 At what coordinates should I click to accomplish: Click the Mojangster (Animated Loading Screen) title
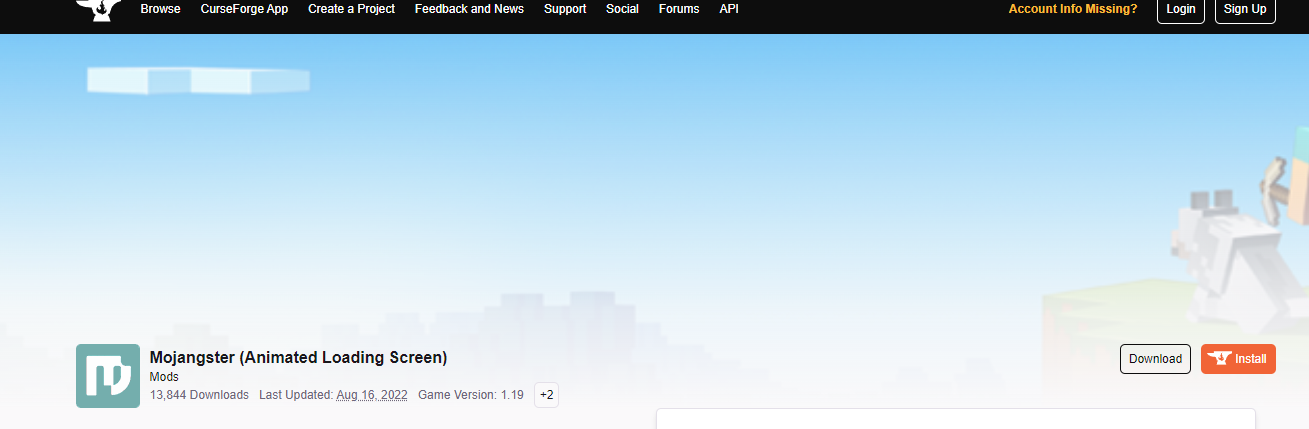[x=298, y=357]
